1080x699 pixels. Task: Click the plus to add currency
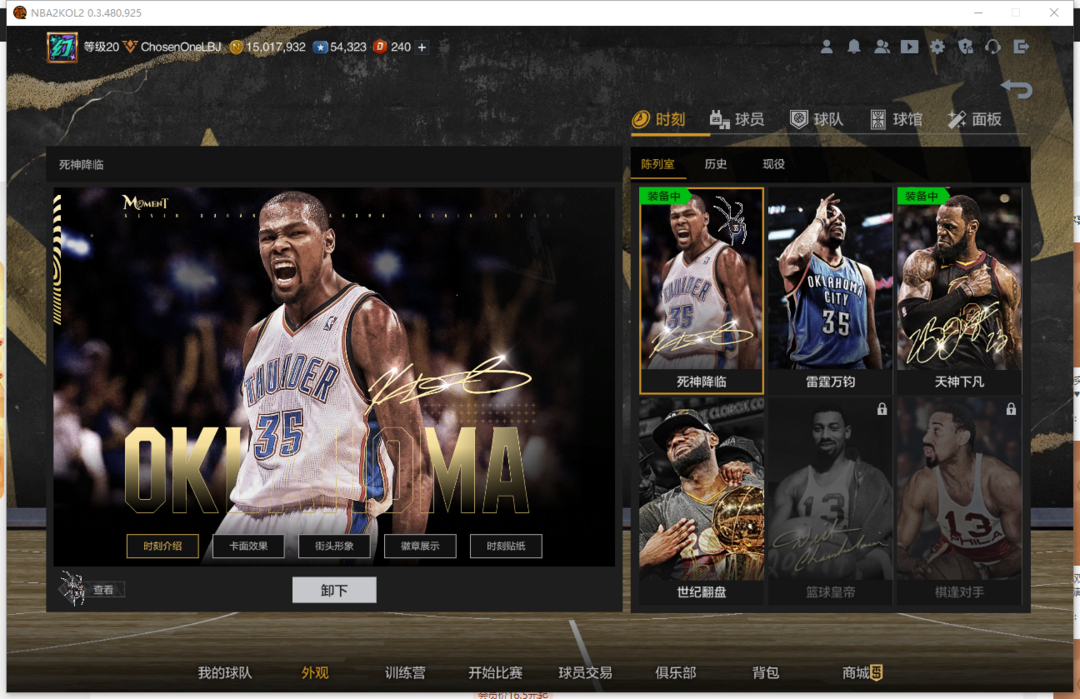tap(422, 47)
